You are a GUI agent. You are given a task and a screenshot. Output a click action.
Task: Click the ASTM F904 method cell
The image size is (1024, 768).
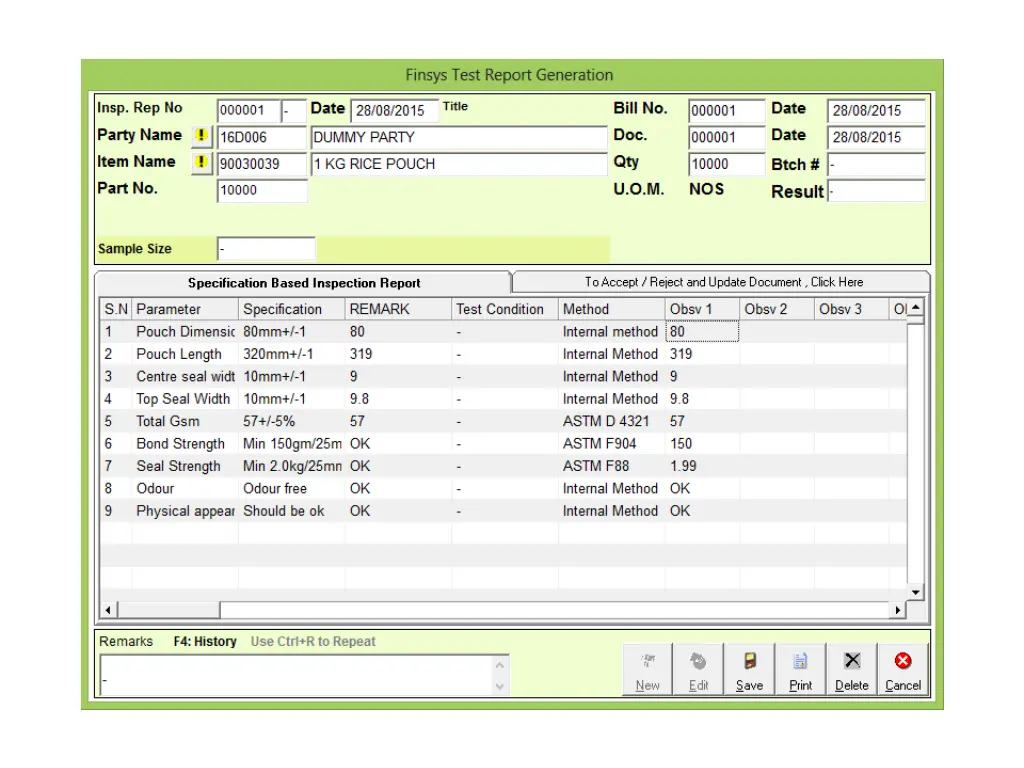pyautogui.click(x=612, y=444)
